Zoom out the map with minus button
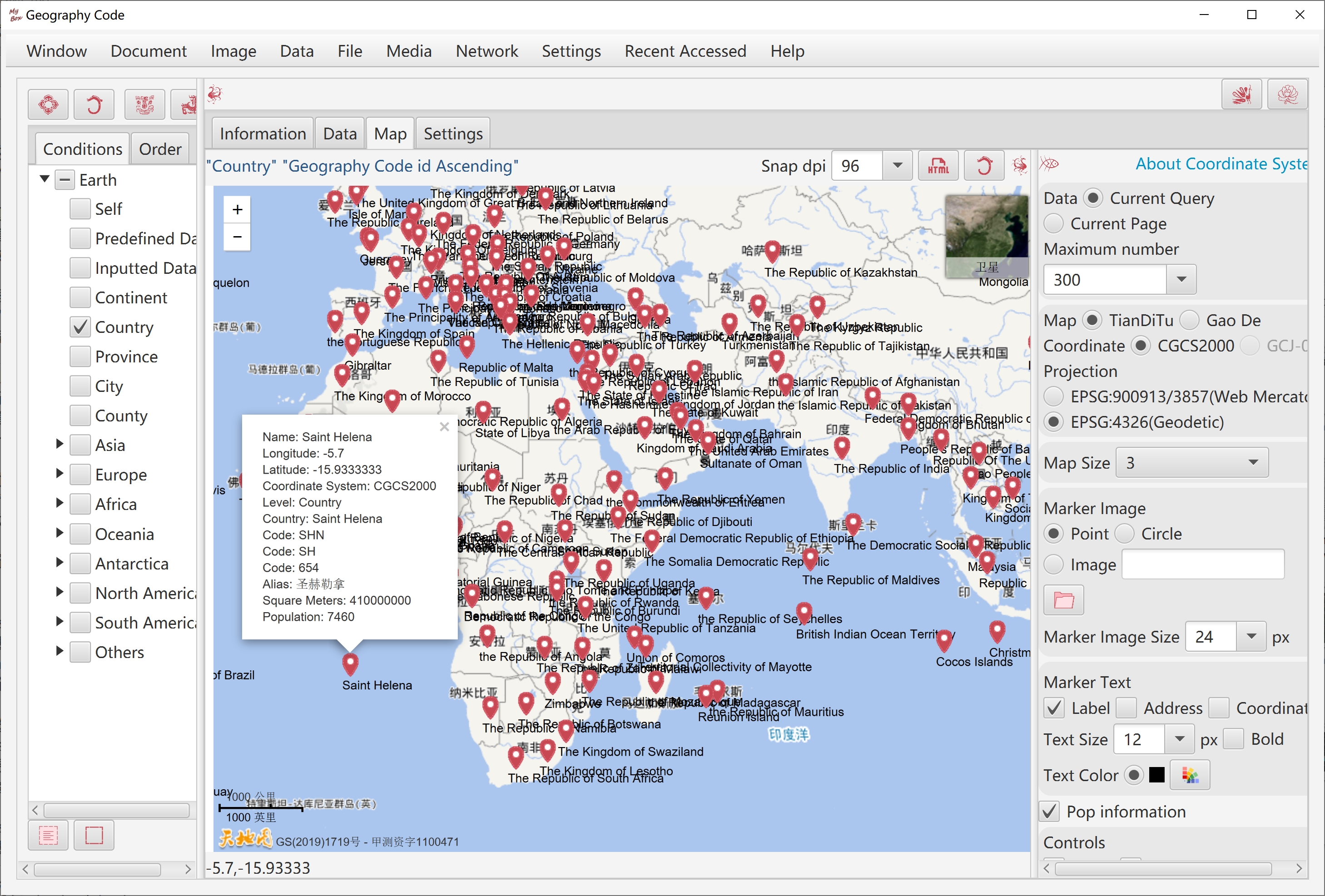Screen dimensions: 1325x896 tap(237, 237)
